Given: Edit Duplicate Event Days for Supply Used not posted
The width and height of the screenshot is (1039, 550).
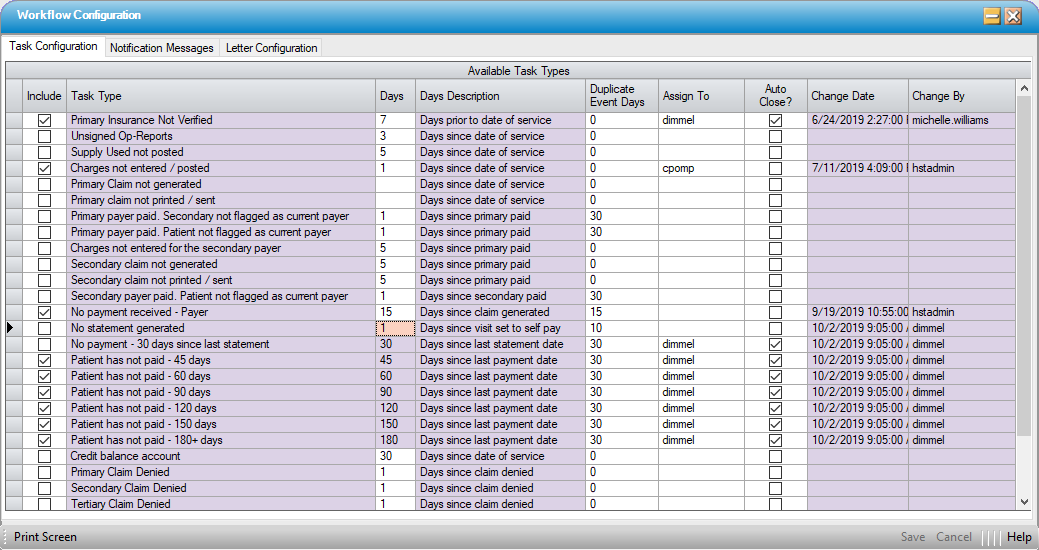Looking at the screenshot, I should tap(620, 152).
